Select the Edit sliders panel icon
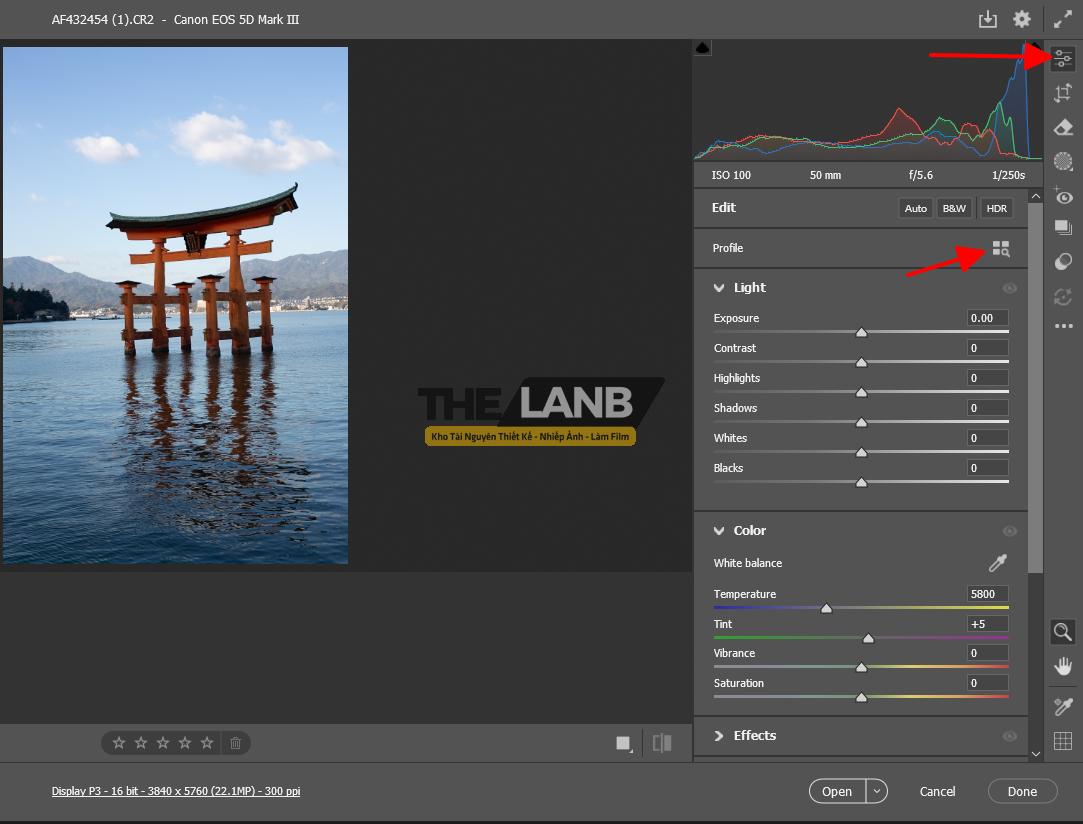 coord(1063,59)
